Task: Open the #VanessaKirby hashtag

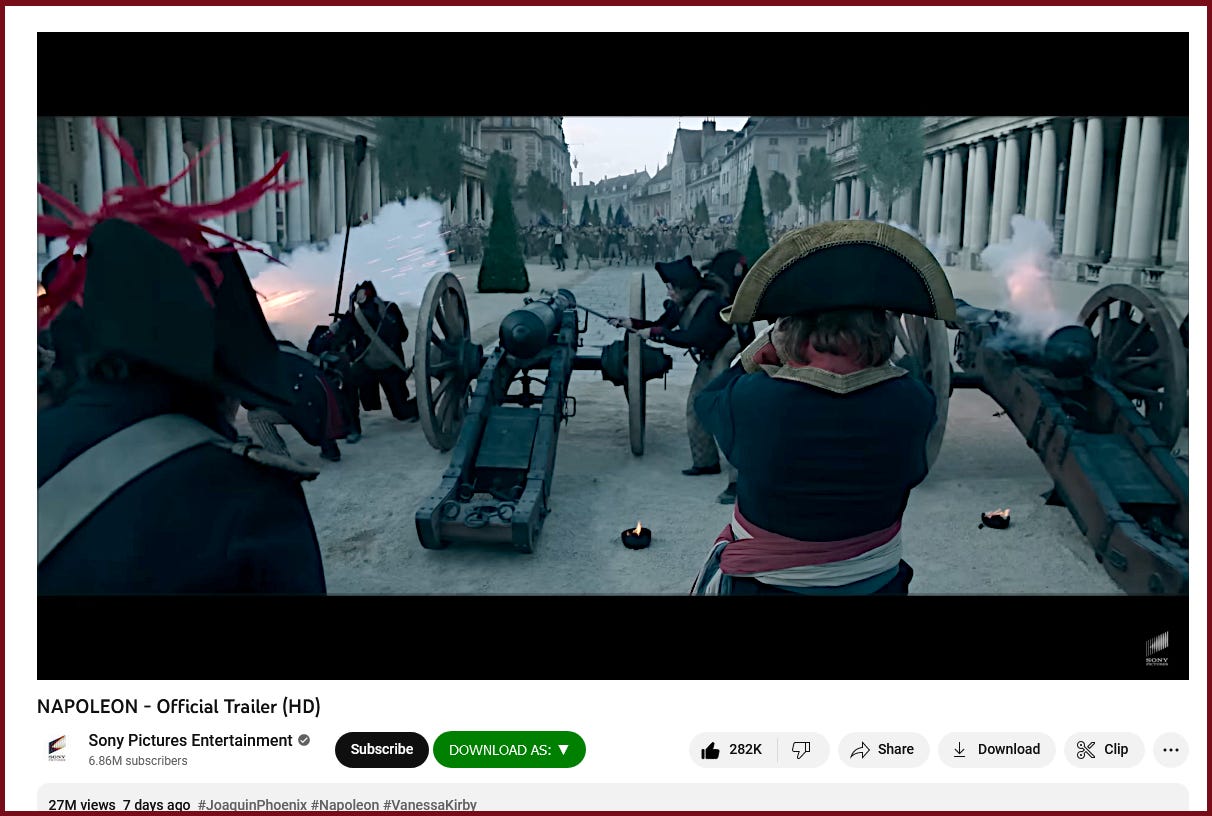Action: [430, 805]
